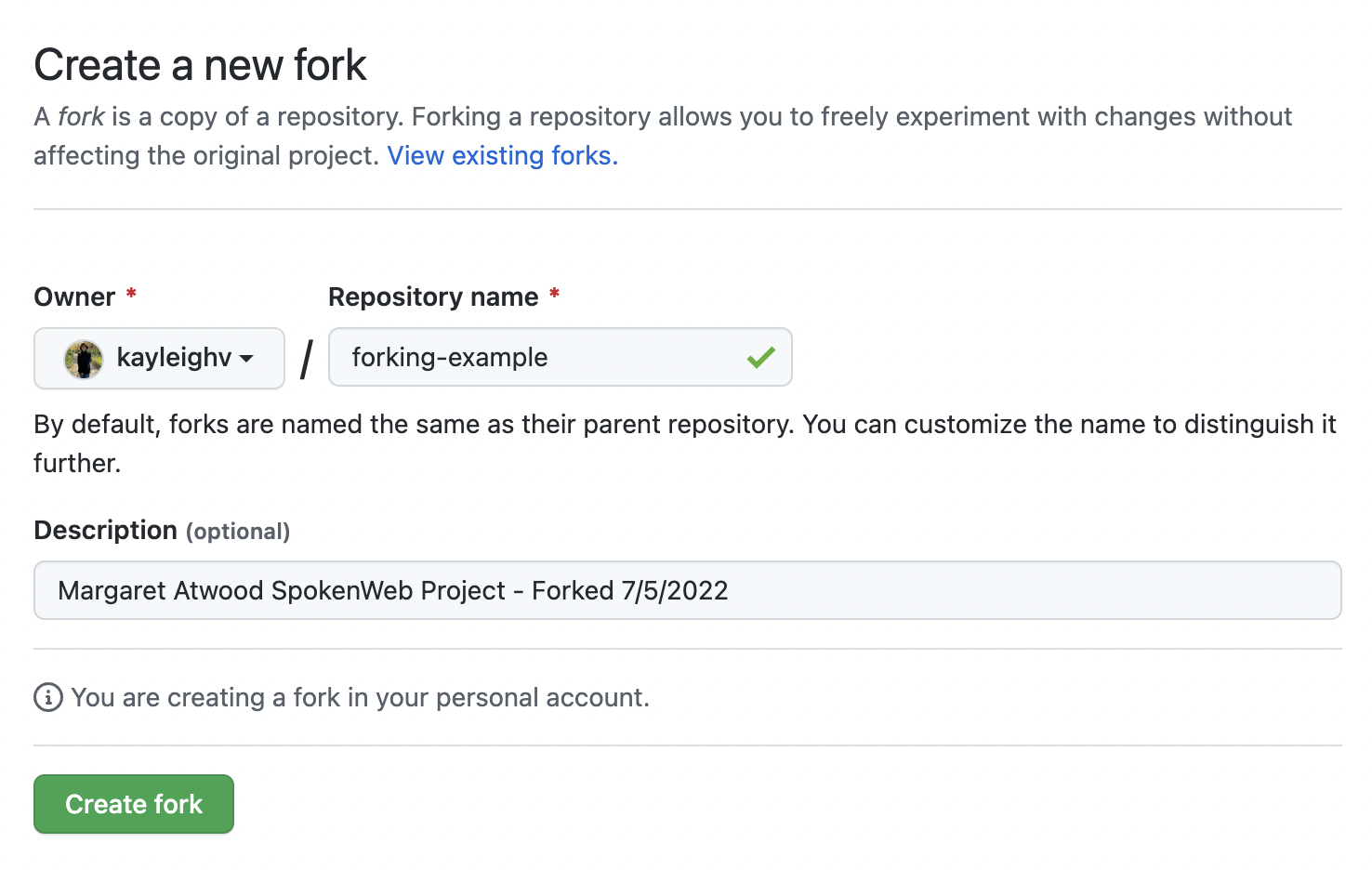The height and width of the screenshot is (883, 1372).
Task: Click the fork naming helper text
Action: click(x=685, y=443)
